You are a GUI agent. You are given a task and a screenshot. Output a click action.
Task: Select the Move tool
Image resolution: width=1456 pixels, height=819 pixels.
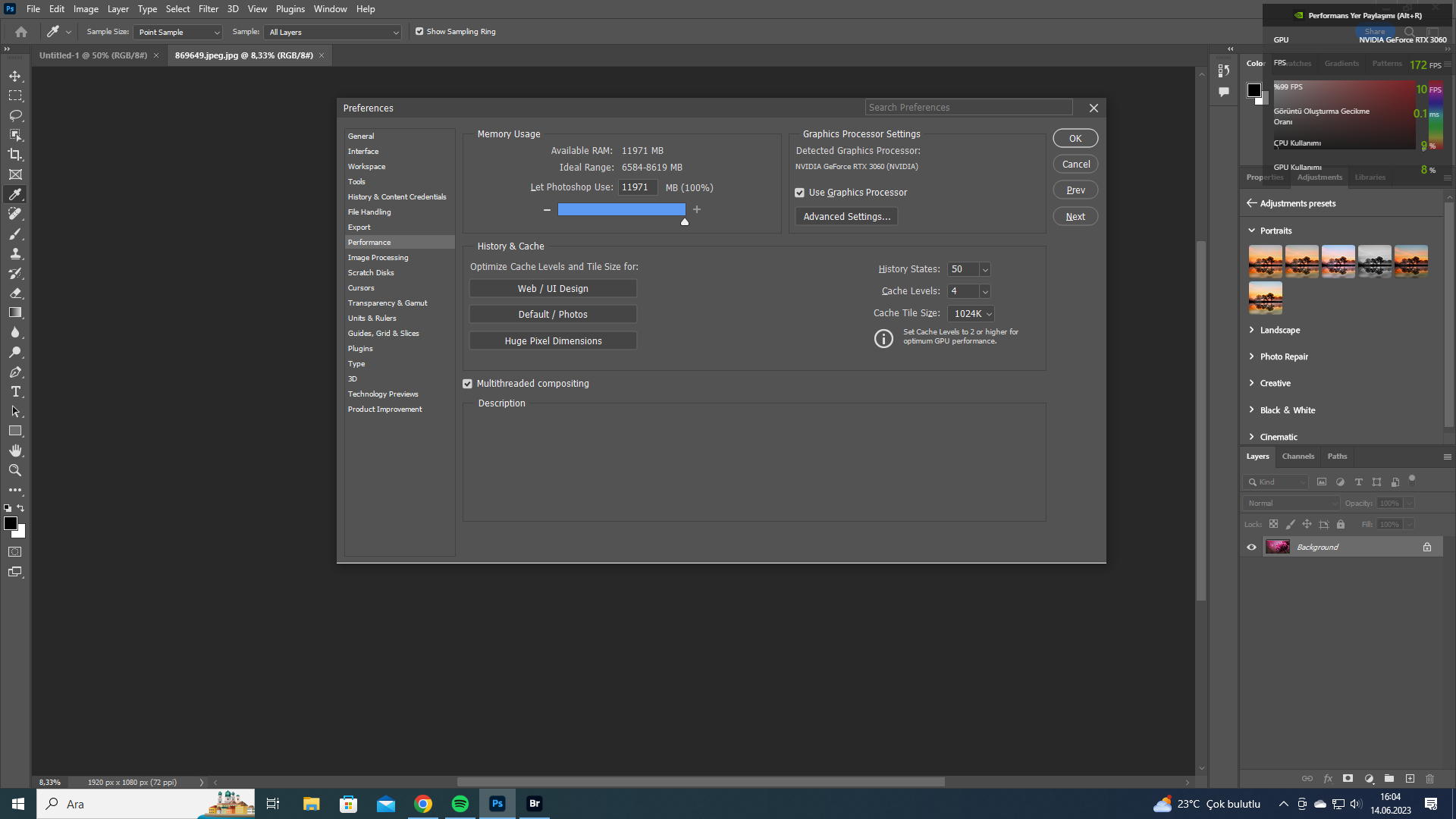pos(15,76)
